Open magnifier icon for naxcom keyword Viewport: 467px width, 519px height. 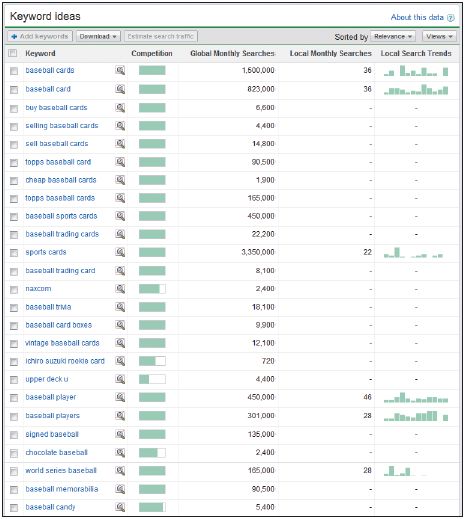click(x=120, y=289)
